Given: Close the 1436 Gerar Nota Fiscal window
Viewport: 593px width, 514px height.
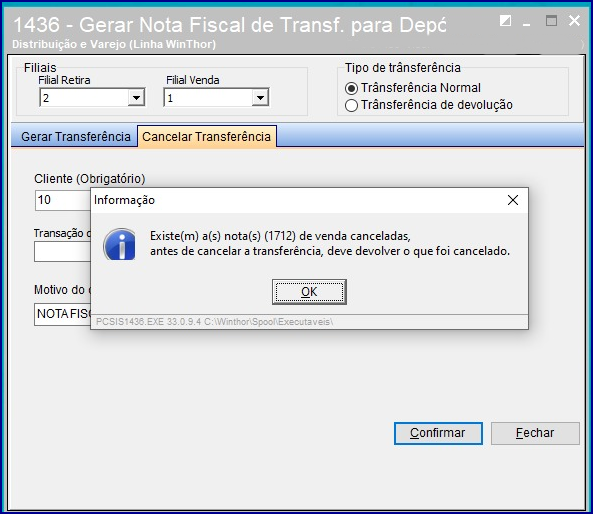Looking at the screenshot, I should tap(574, 20).
